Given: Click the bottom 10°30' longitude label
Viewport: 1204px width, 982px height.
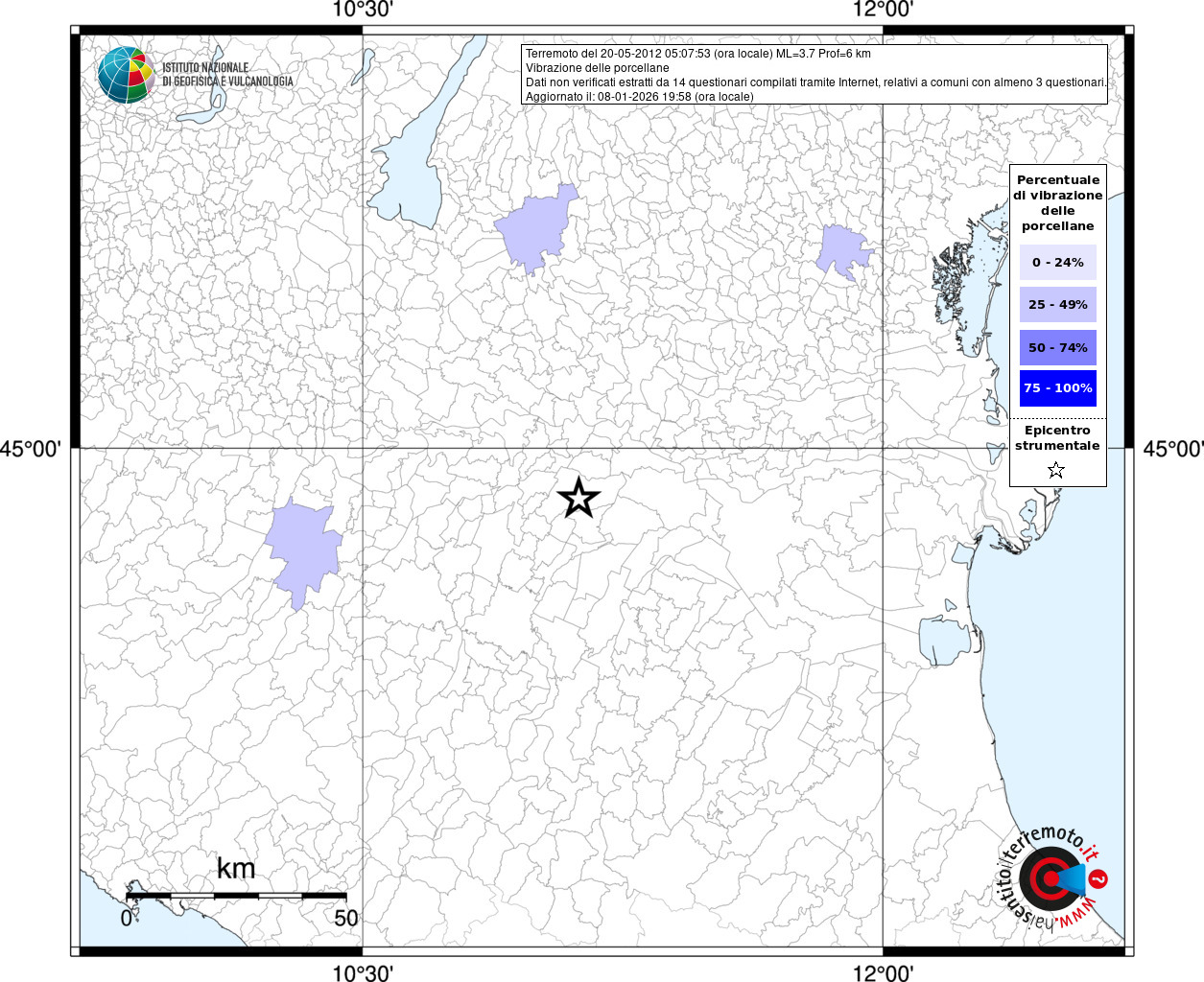Looking at the screenshot, I should point(363,972).
